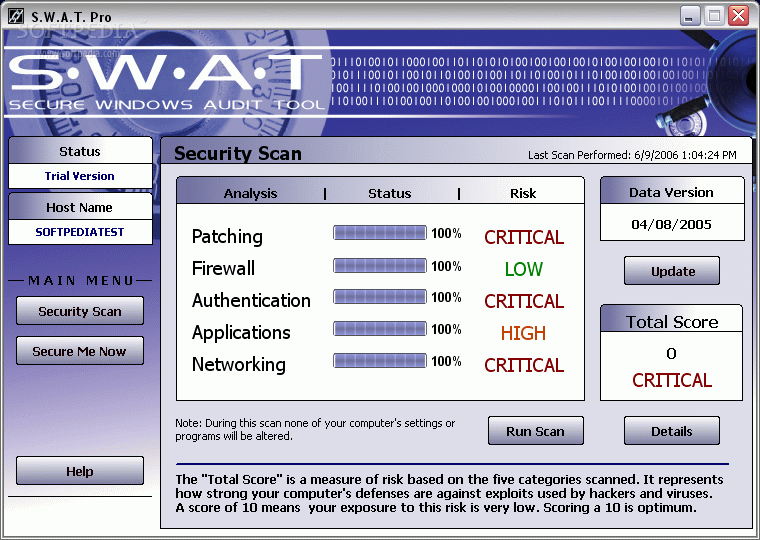Image resolution: width=760 pixels, height=540 pixels.
Task: Click the Firewall progress bar
Action: pos(380,266)
